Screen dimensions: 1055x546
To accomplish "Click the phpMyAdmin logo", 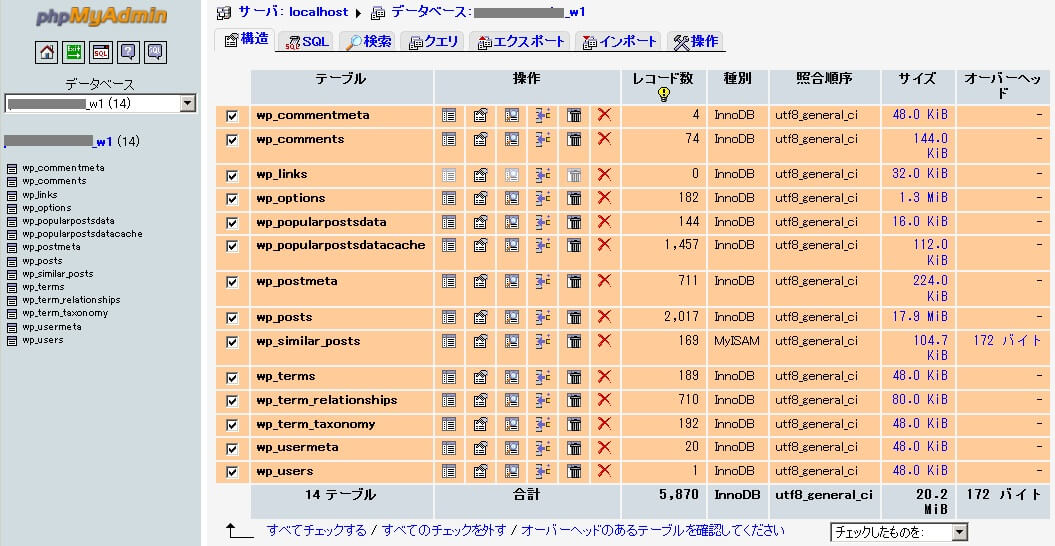I will click(101, 15).
